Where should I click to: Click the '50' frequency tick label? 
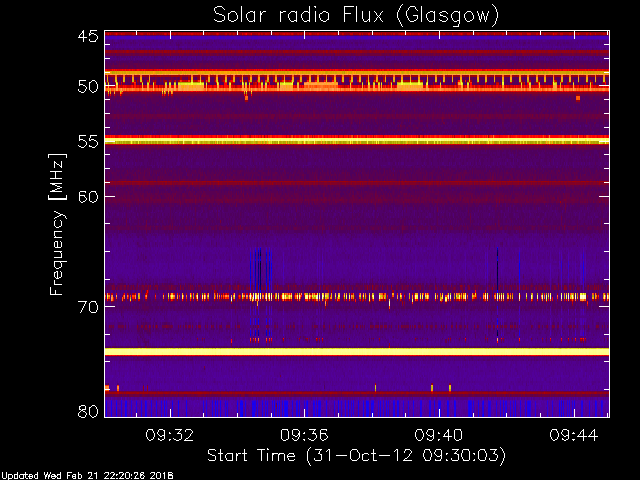(88, 87)
